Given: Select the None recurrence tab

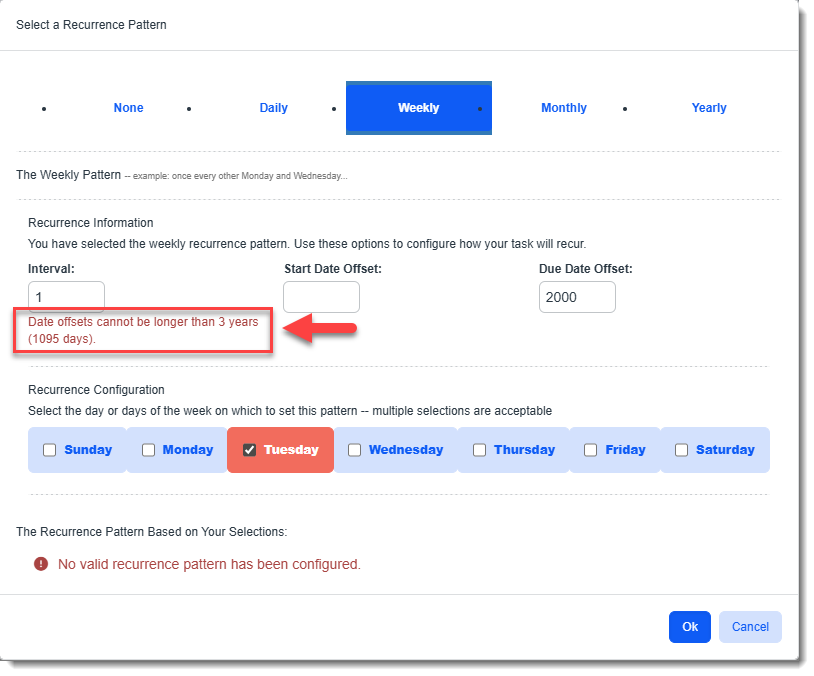Looking at the screenshot, I should [128, 108].
